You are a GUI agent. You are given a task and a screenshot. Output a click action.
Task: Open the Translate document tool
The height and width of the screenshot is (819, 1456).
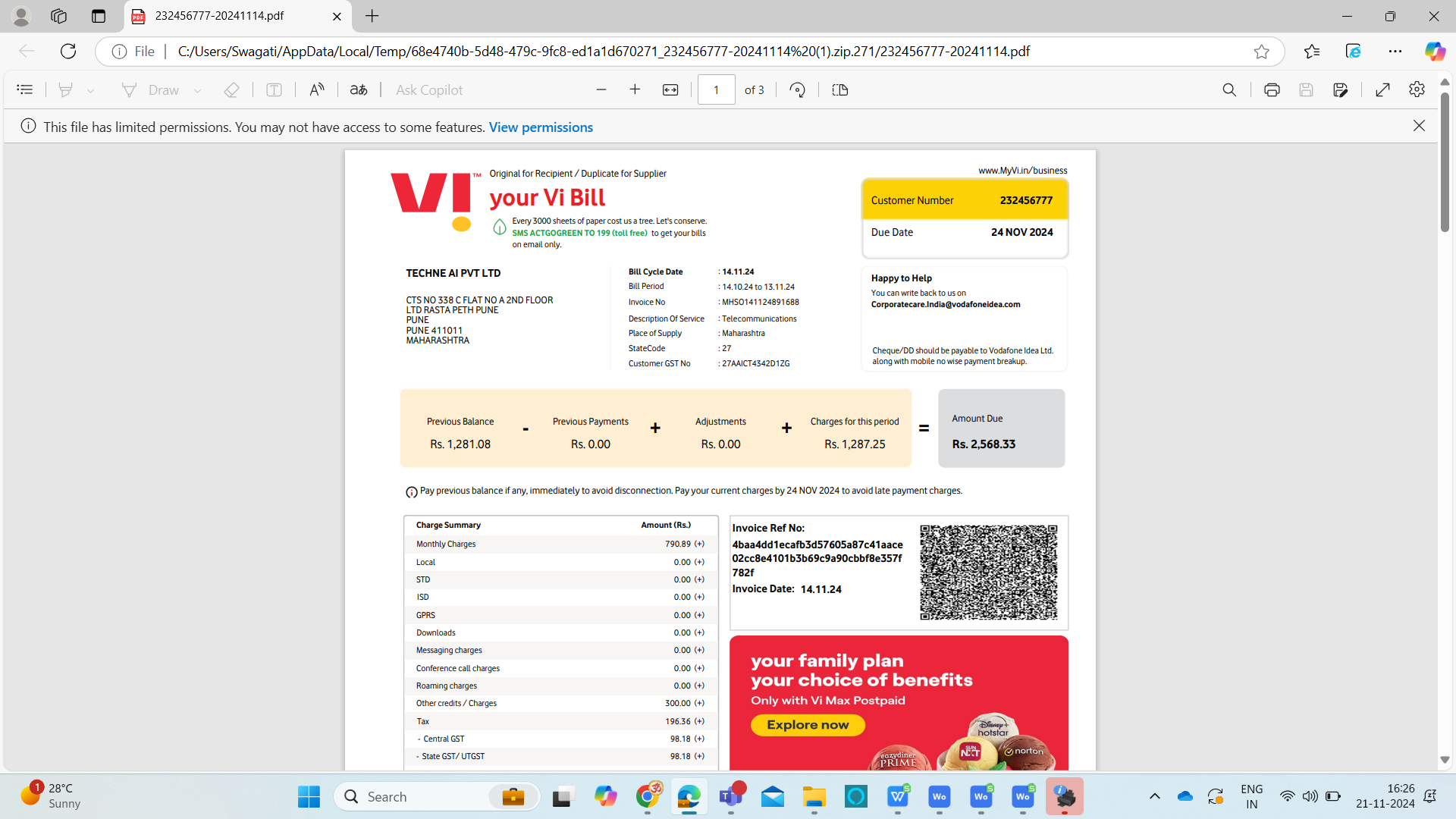click(x=359, y=90)
